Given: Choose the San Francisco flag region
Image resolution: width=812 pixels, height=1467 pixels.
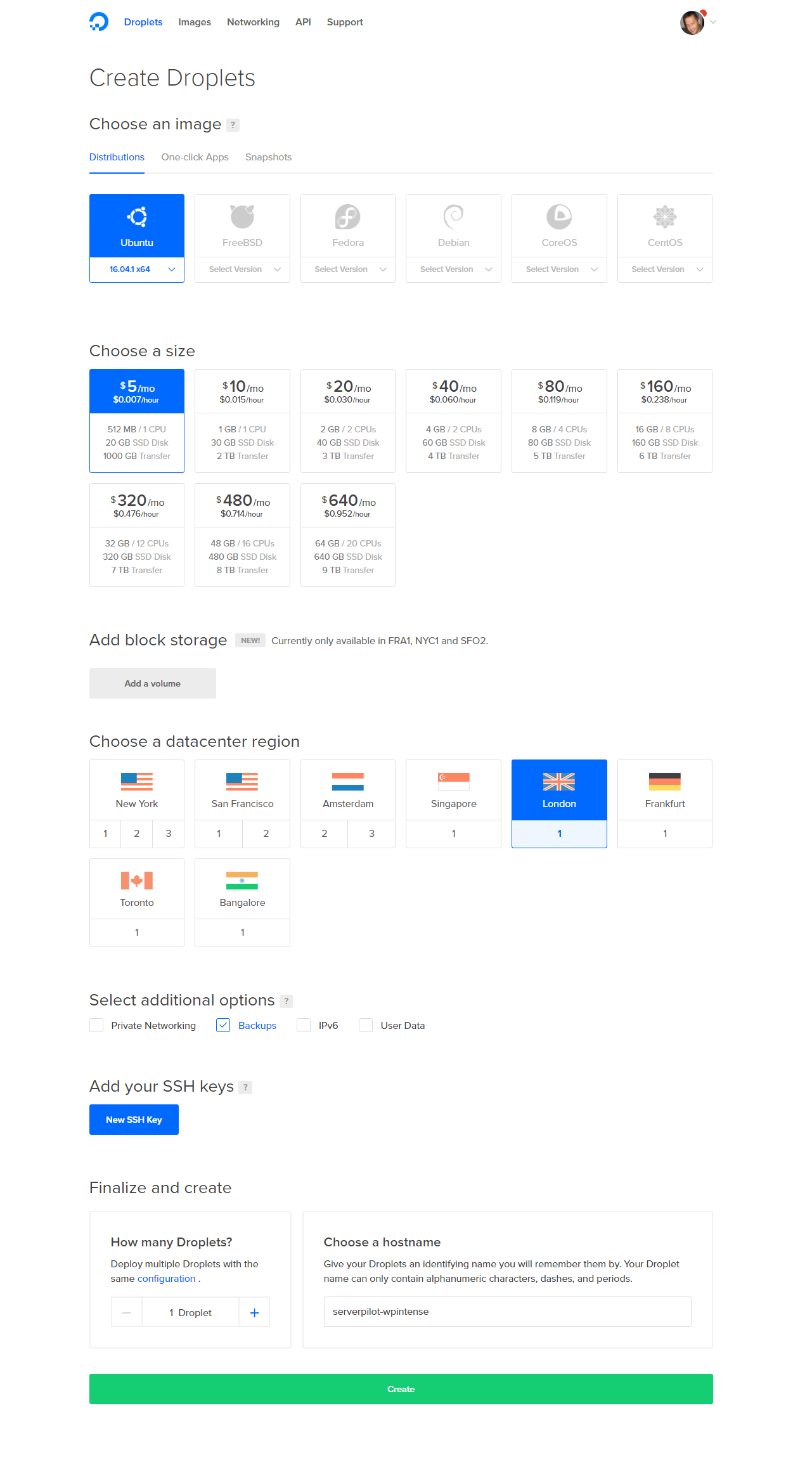Looking at the screenshot, I should (x=242, y=782).
